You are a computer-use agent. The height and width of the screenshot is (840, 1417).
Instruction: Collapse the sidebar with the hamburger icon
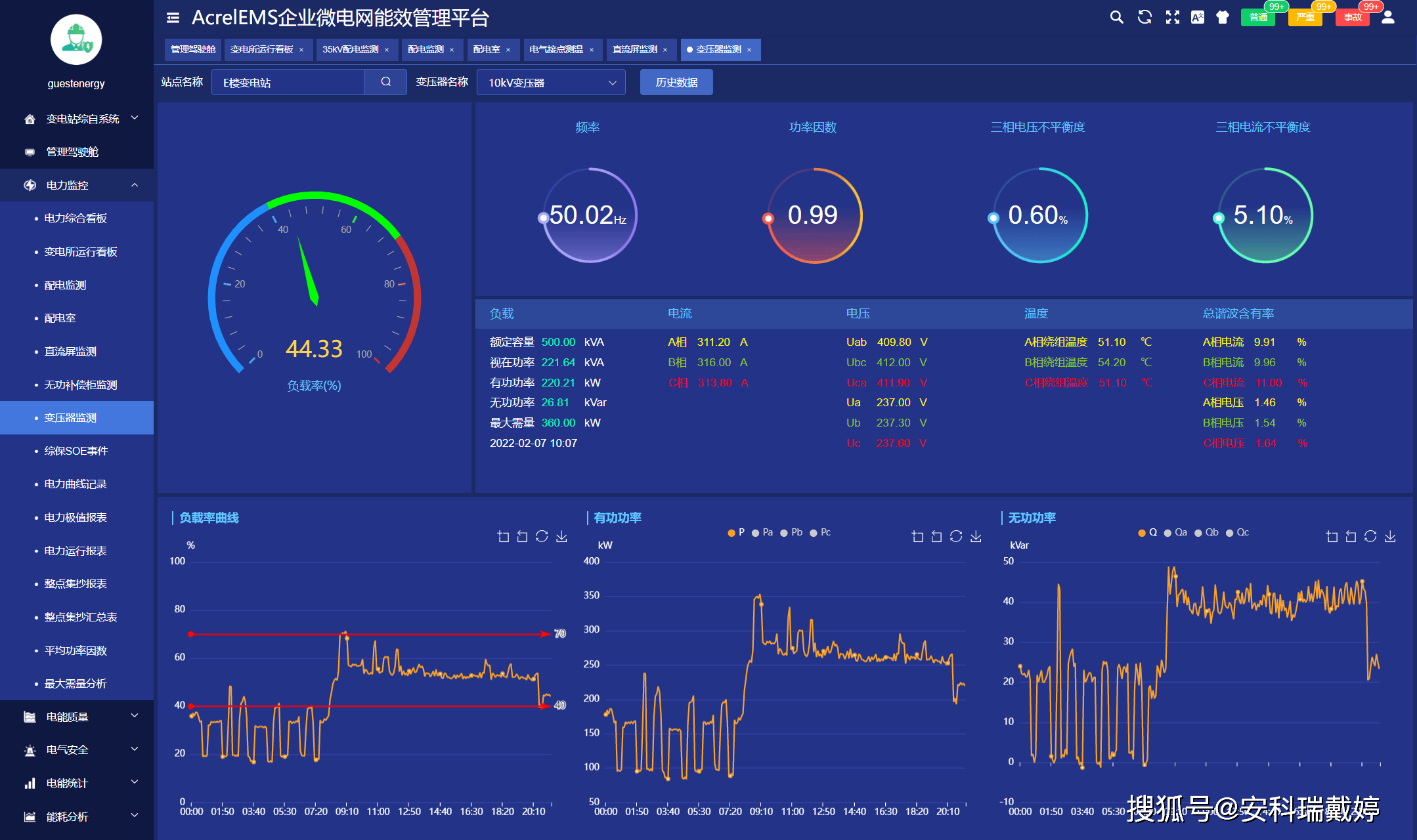tap(173, 18)
